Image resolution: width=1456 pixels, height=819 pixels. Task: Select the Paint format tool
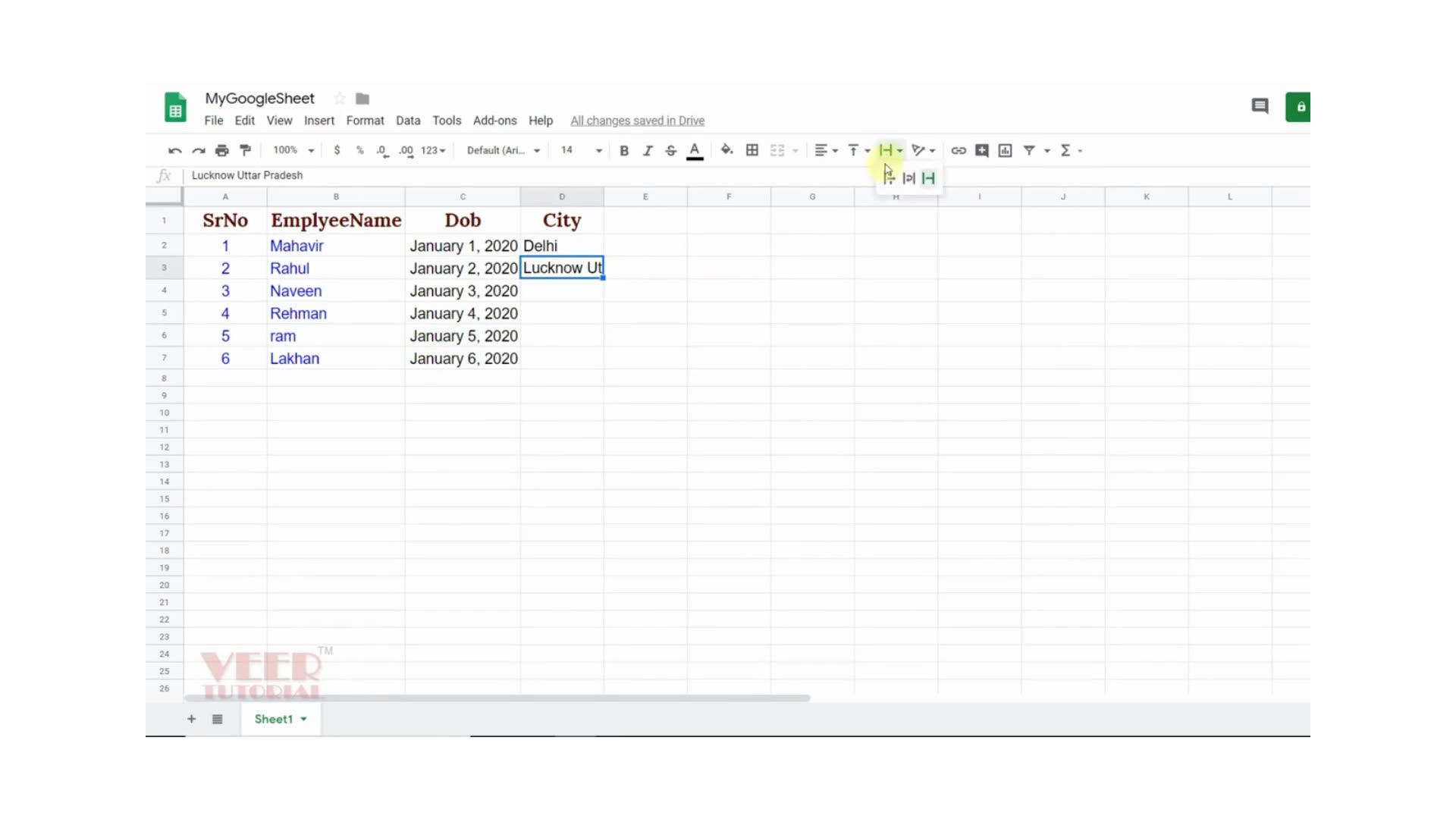coord(245,150)
